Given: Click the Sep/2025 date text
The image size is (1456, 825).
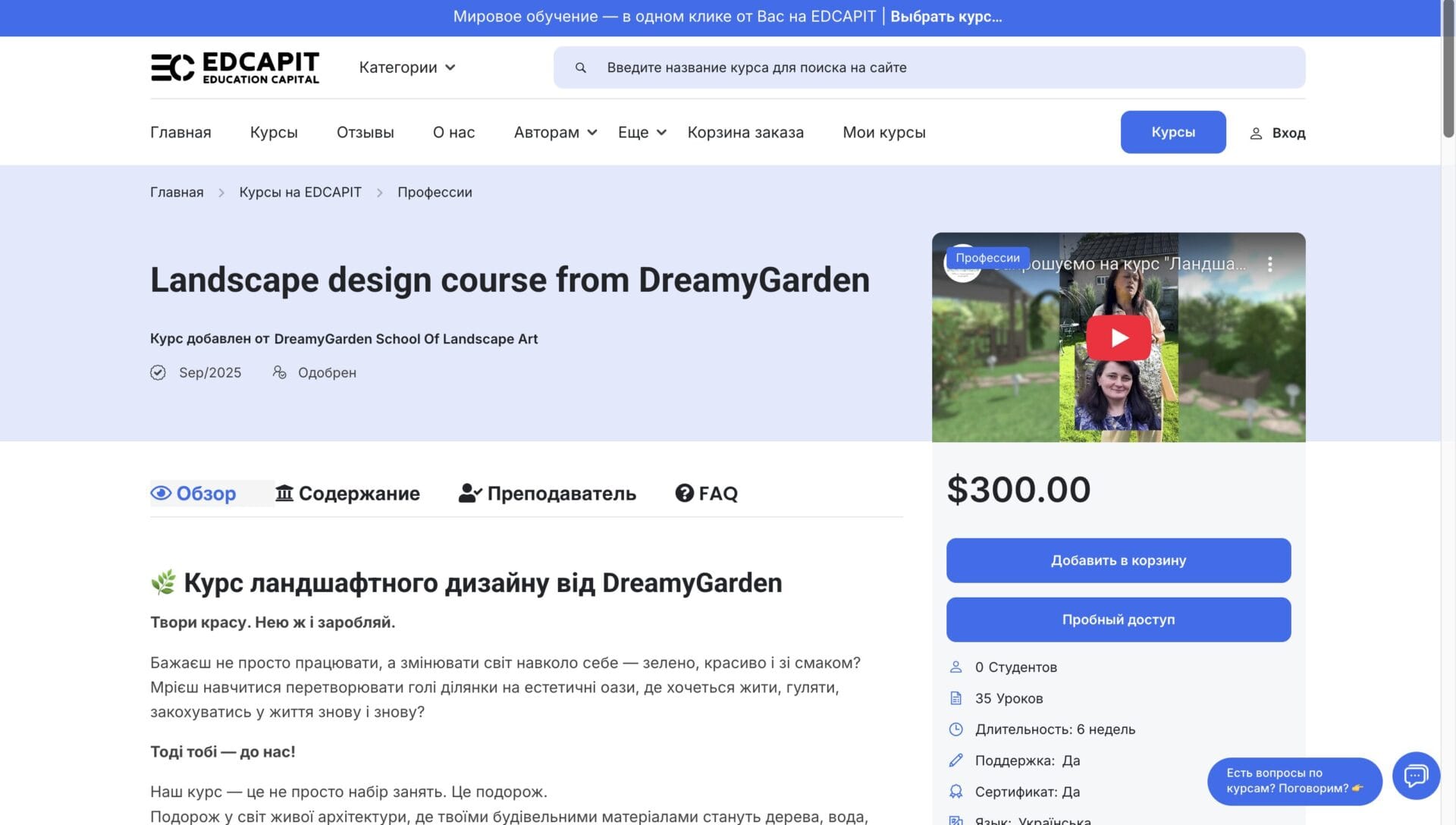Looking at the screenshot, I should (x=210, y=372).
